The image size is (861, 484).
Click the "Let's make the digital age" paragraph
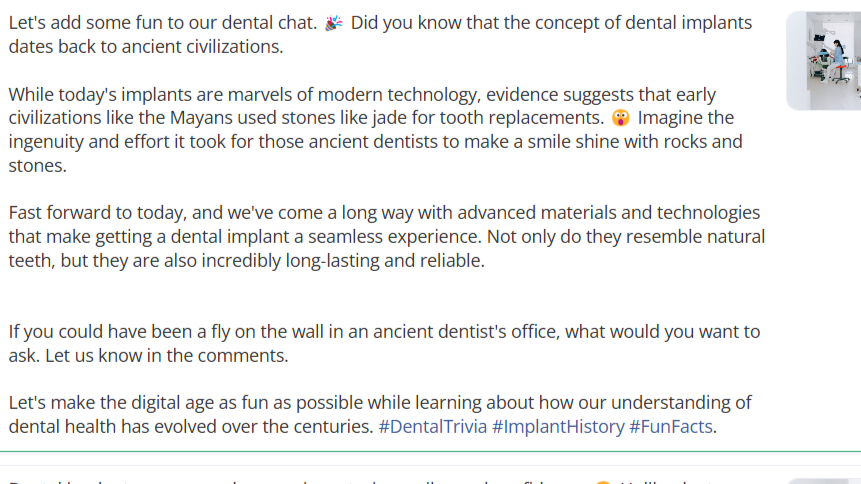tap(380, 415)
